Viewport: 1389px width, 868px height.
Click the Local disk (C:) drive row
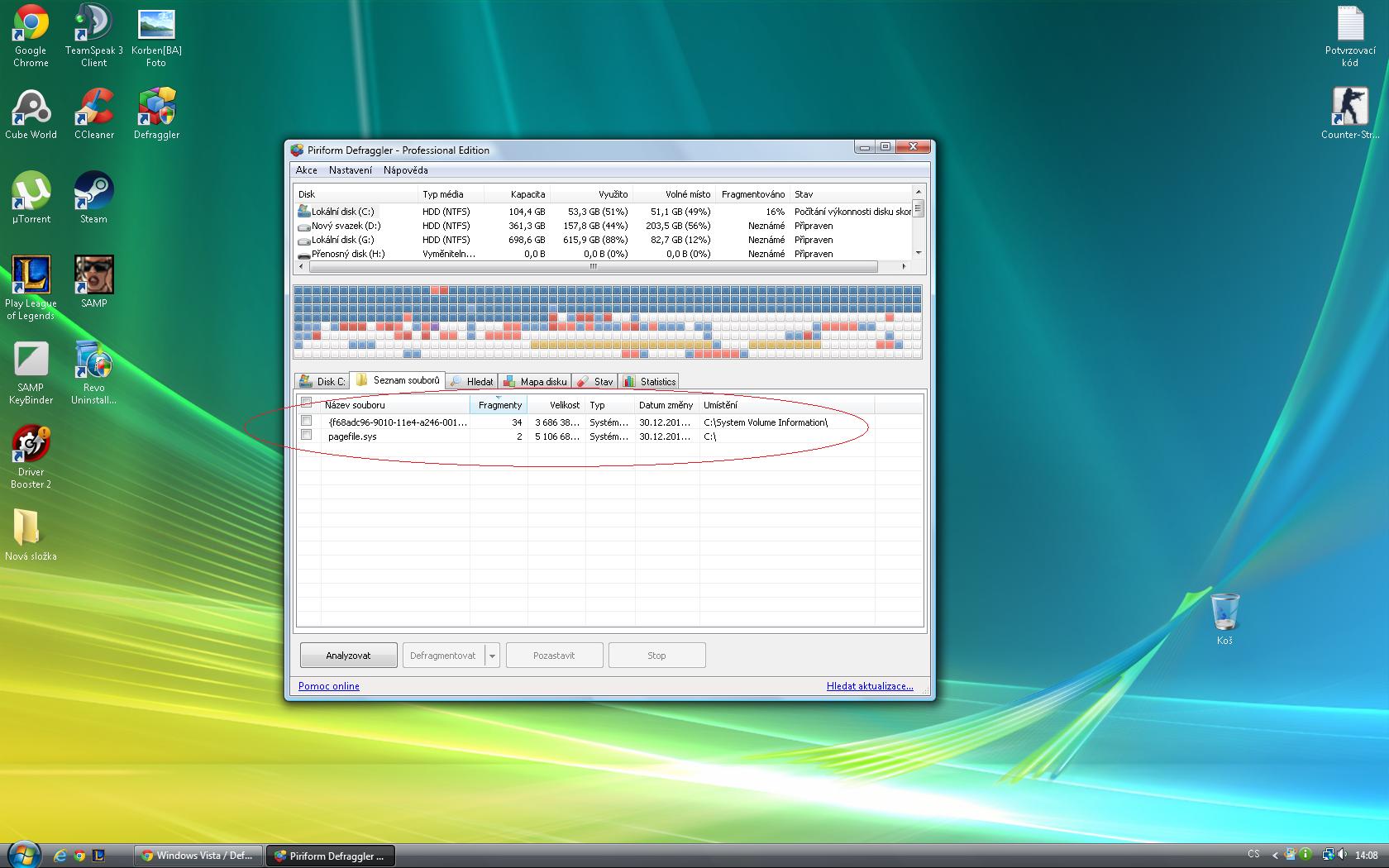click(342, 212)
